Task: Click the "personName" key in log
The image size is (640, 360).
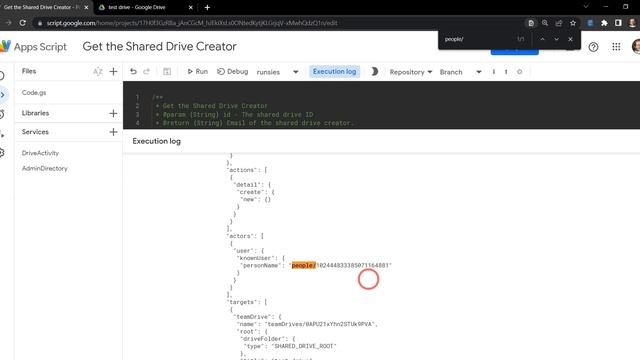Action: coord(262,265)
